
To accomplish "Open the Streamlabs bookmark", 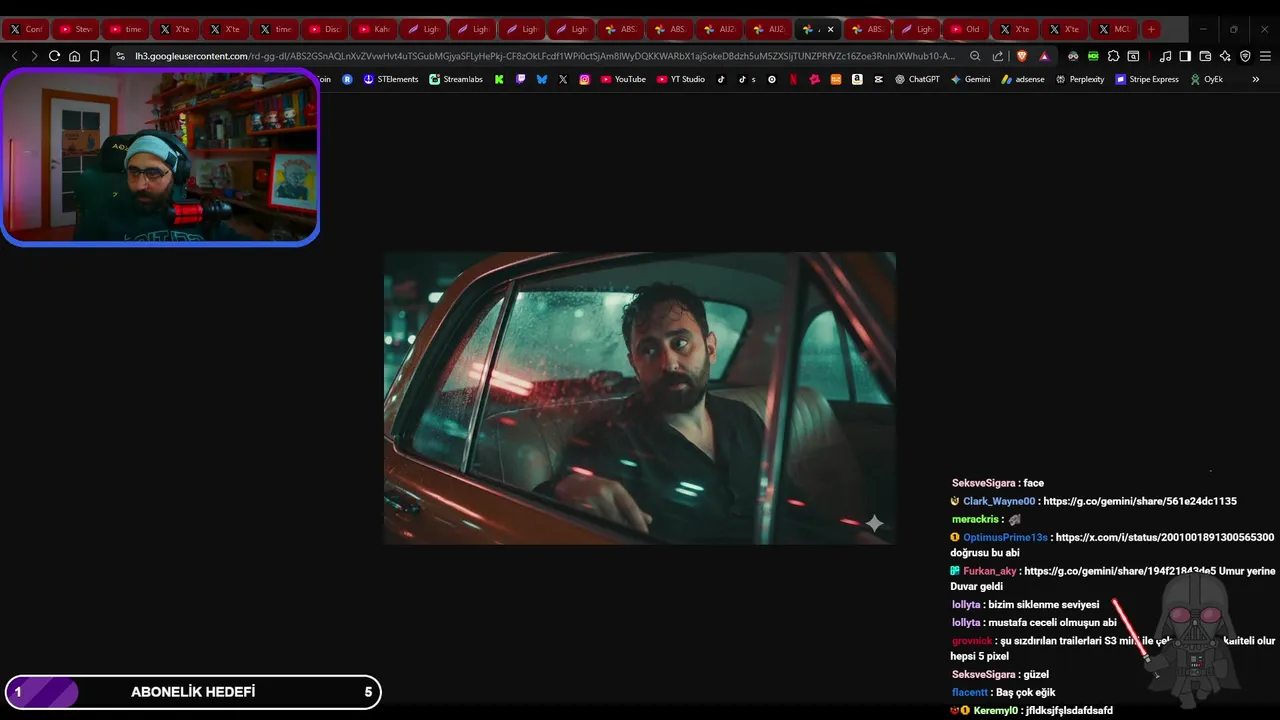I will 456,79.
